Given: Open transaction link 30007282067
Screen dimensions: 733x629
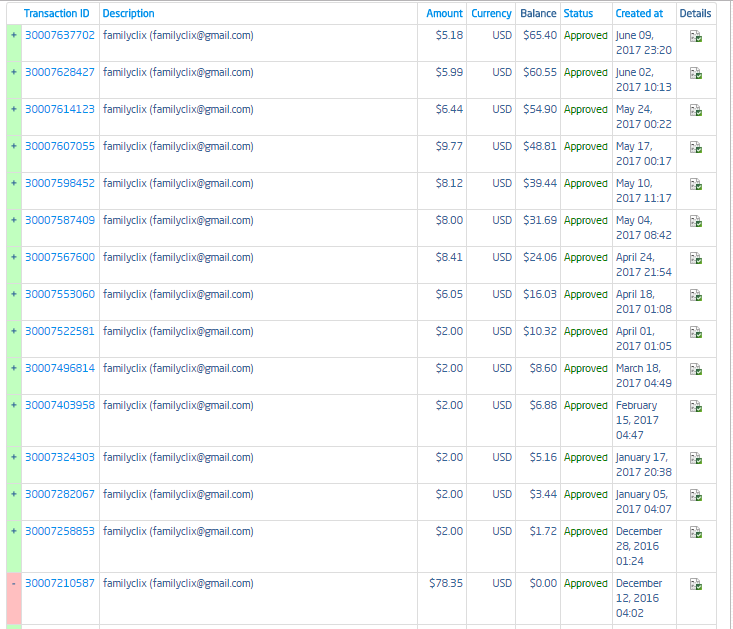Looking at the screenshot, I should [60, 494].
